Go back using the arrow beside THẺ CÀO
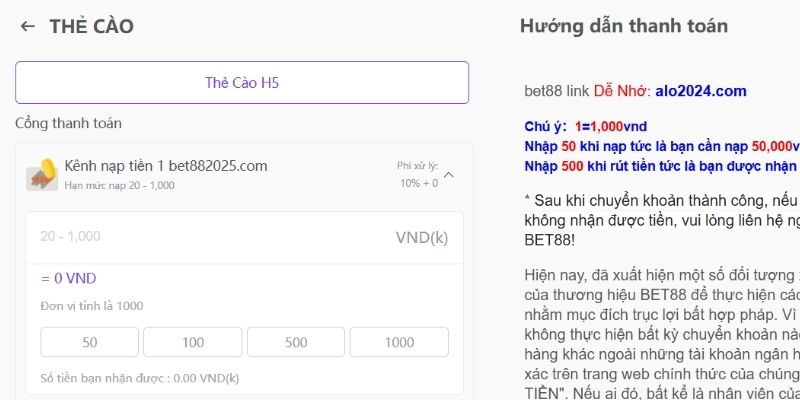Viewport: 800px width, 400px height. pyautogui.click(x=27, y=26)
